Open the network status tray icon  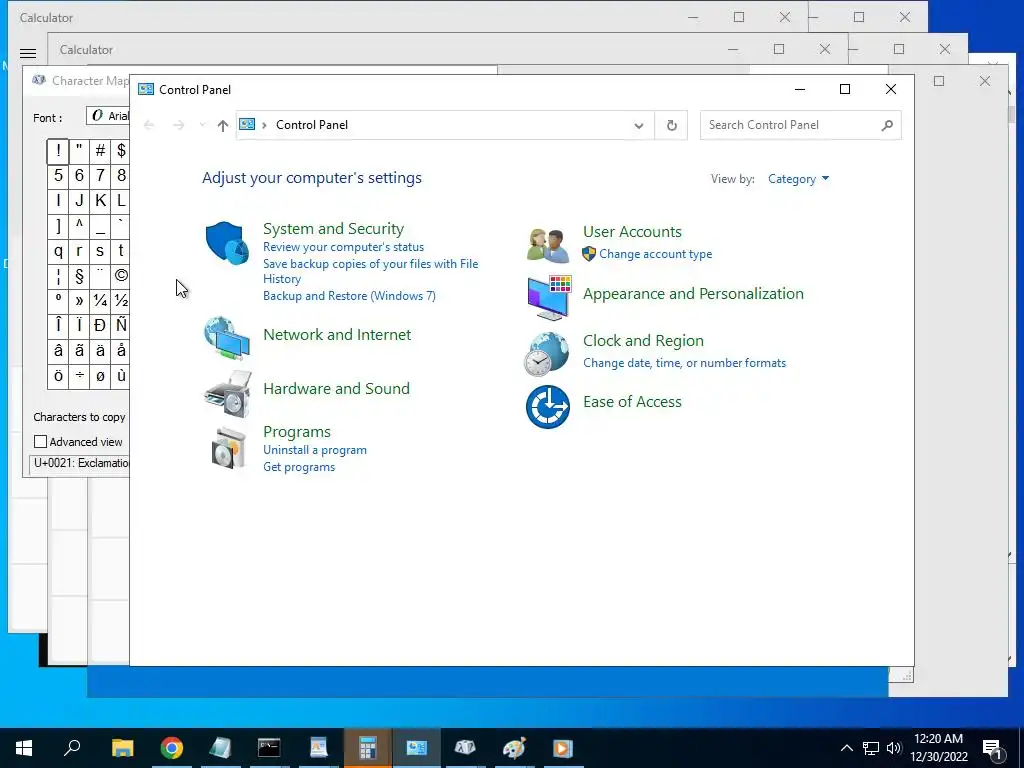pyautogui.click(x=871, y=748)
